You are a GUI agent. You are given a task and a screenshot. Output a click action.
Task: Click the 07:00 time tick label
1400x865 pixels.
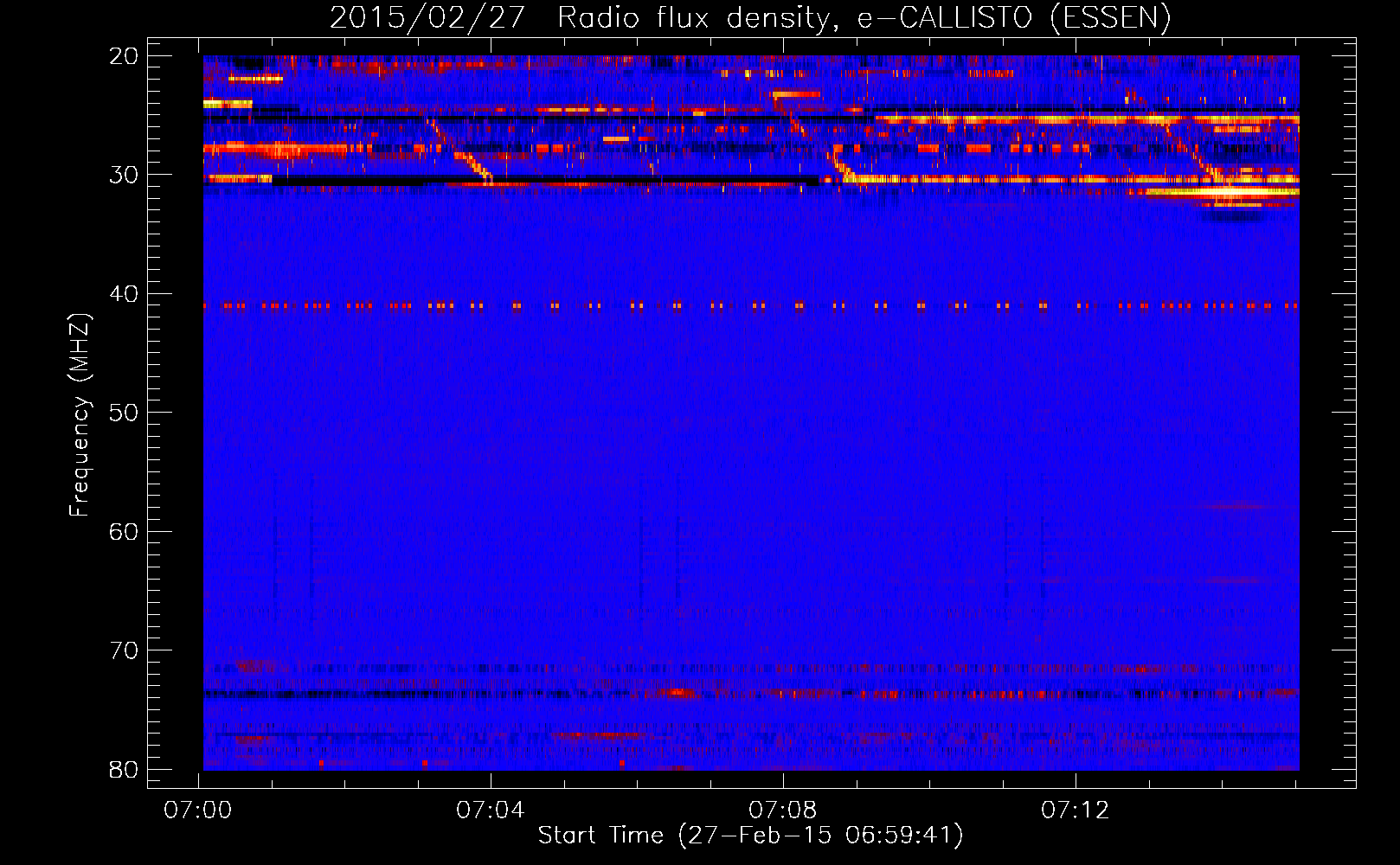click(x=198, y=811)
